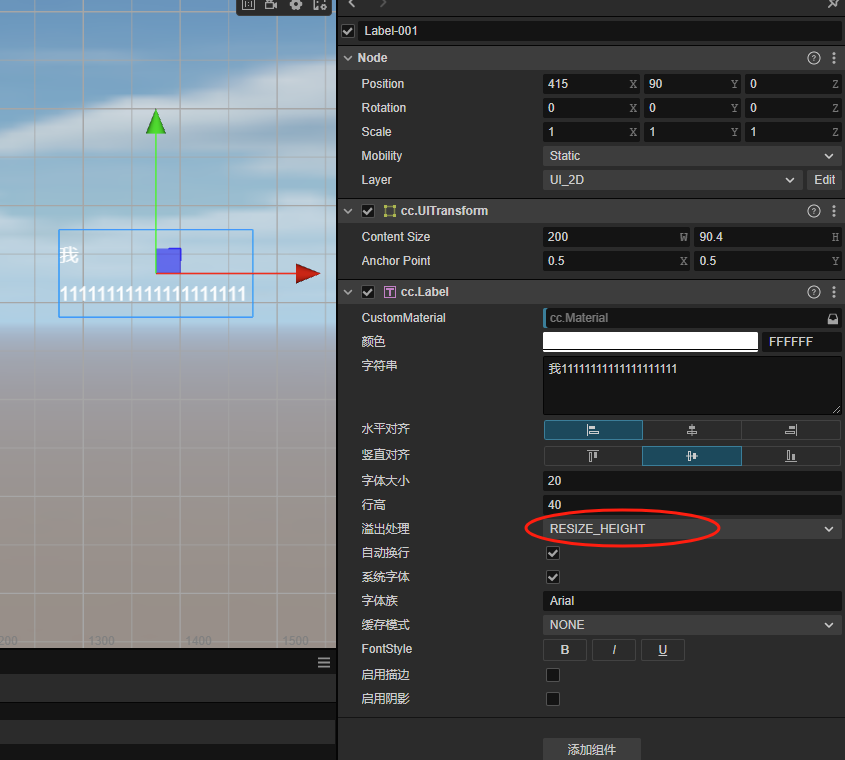Open help for cc.UITransform component
845x760 pixels.
coord(814,211)
